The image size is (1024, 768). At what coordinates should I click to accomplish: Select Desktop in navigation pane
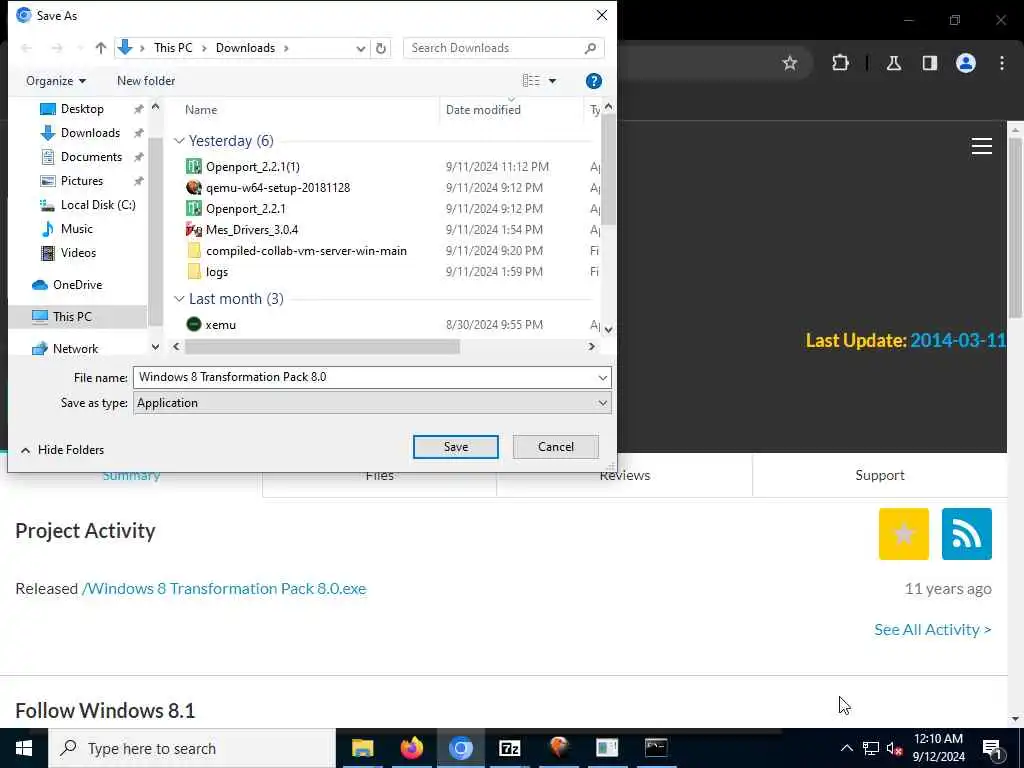pyautogui.click(x=82, y=109)
